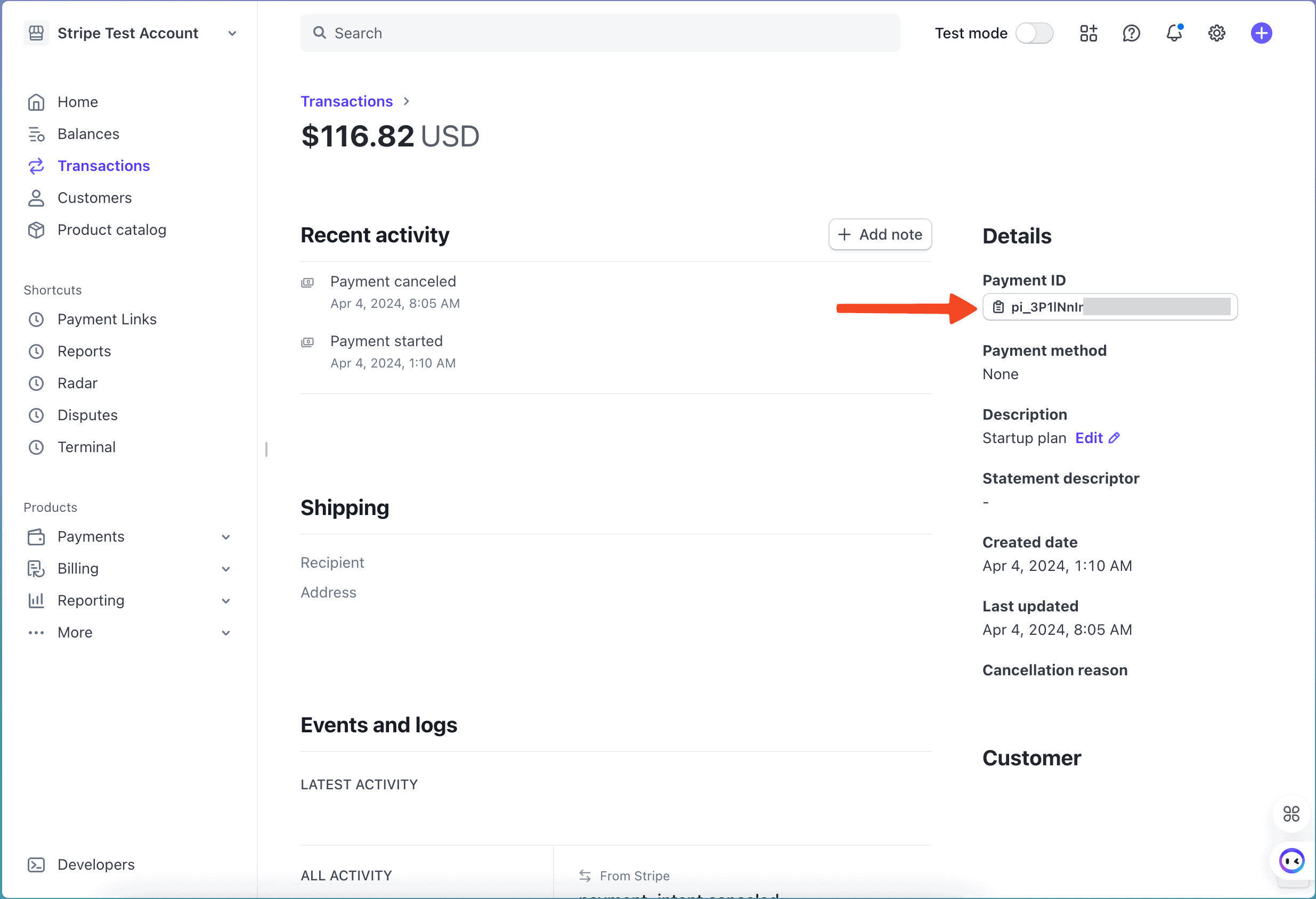Viewport: 1316px width, 899px height.
Task: Click the pencil icon next to Edit
Action: [1114, 438]
